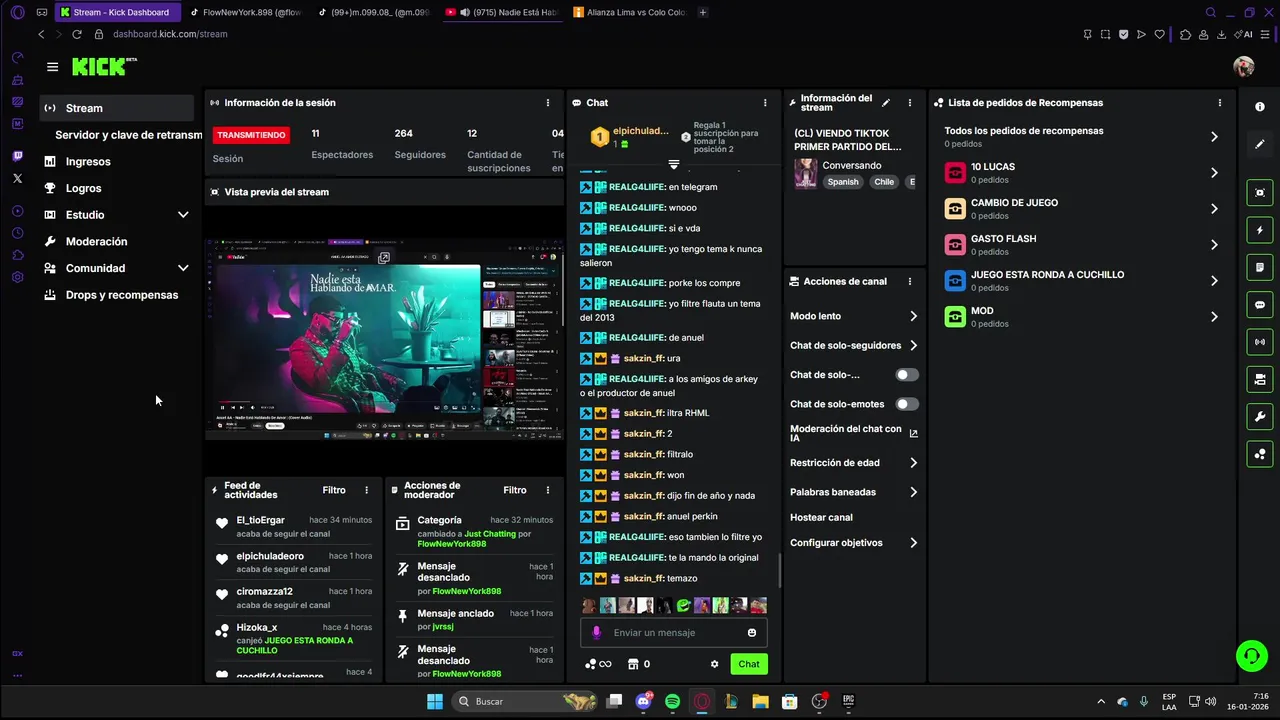The width and height of the screenshot is (1280, 720).
Task: Toggle the broadcast signal icon in right sidebar
Action: (x=1260, y=342)
